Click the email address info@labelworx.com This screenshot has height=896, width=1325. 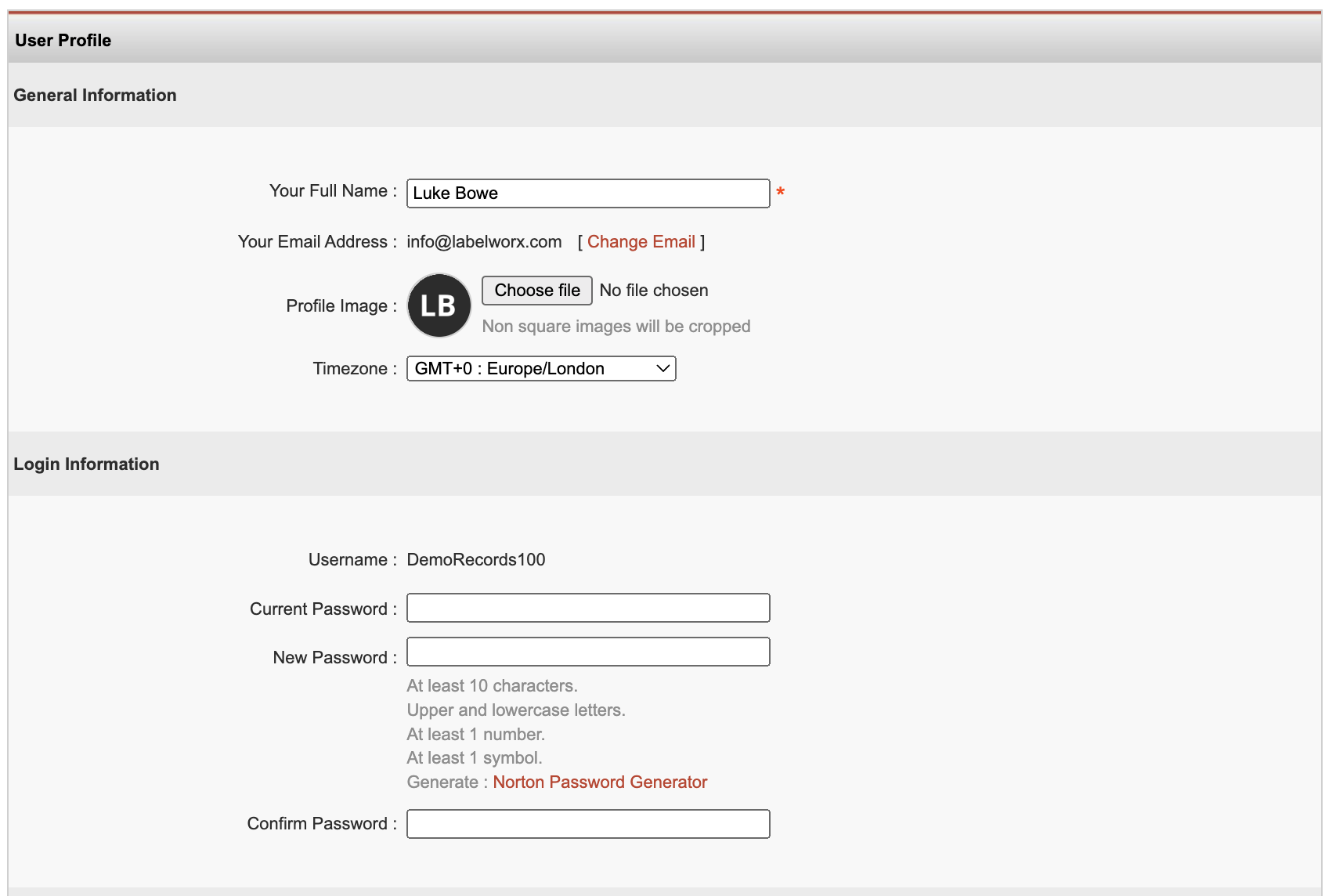click(x=483, y=241)
